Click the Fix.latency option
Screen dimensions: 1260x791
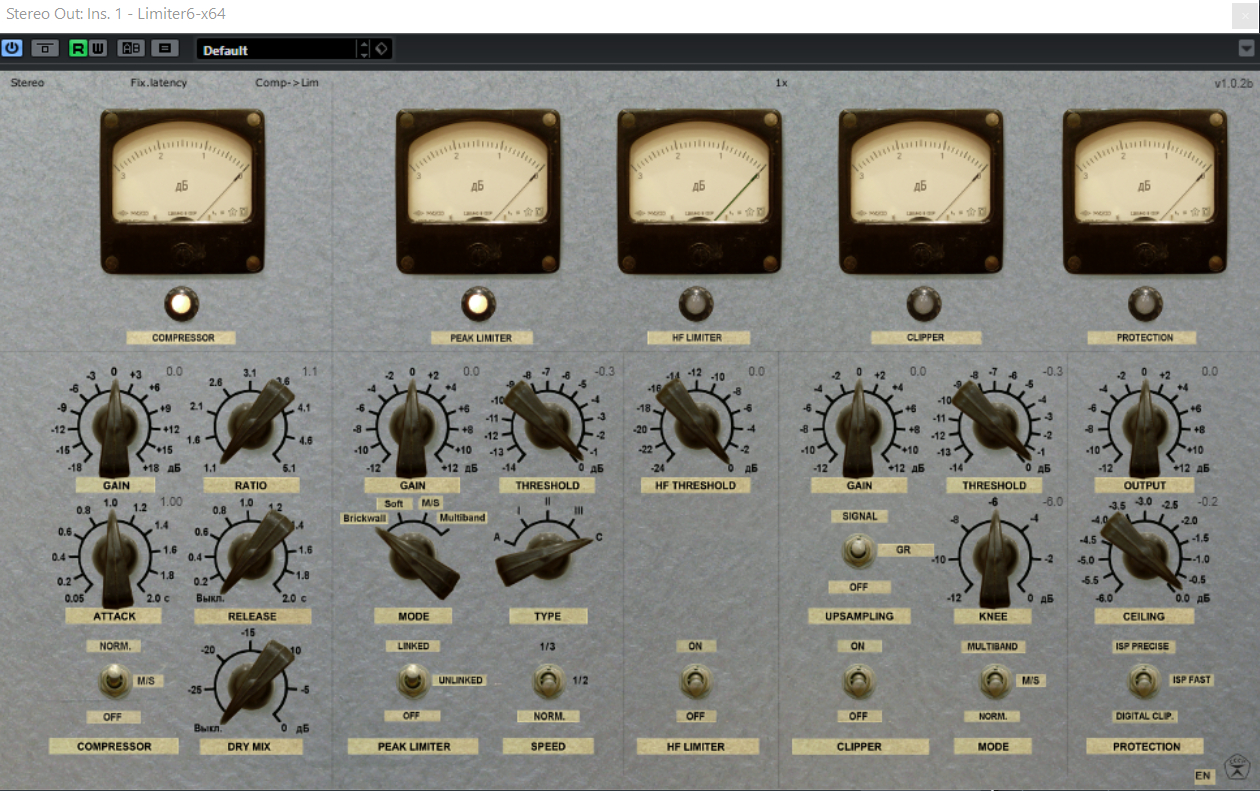(x=158, y=83)
